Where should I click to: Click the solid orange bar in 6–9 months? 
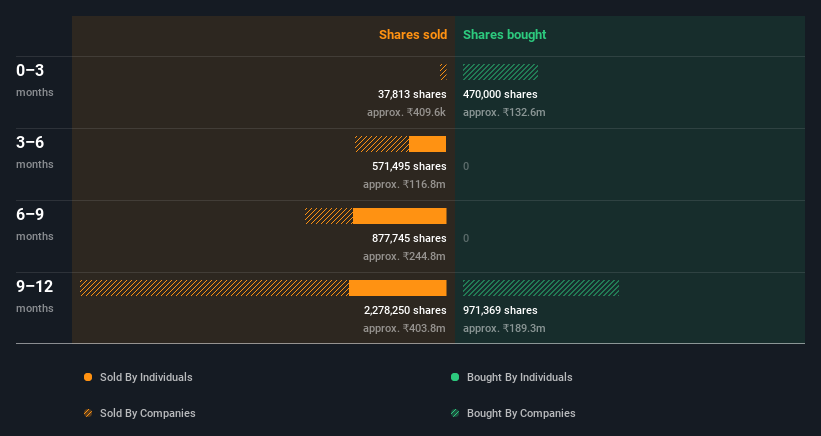[400, 216]
